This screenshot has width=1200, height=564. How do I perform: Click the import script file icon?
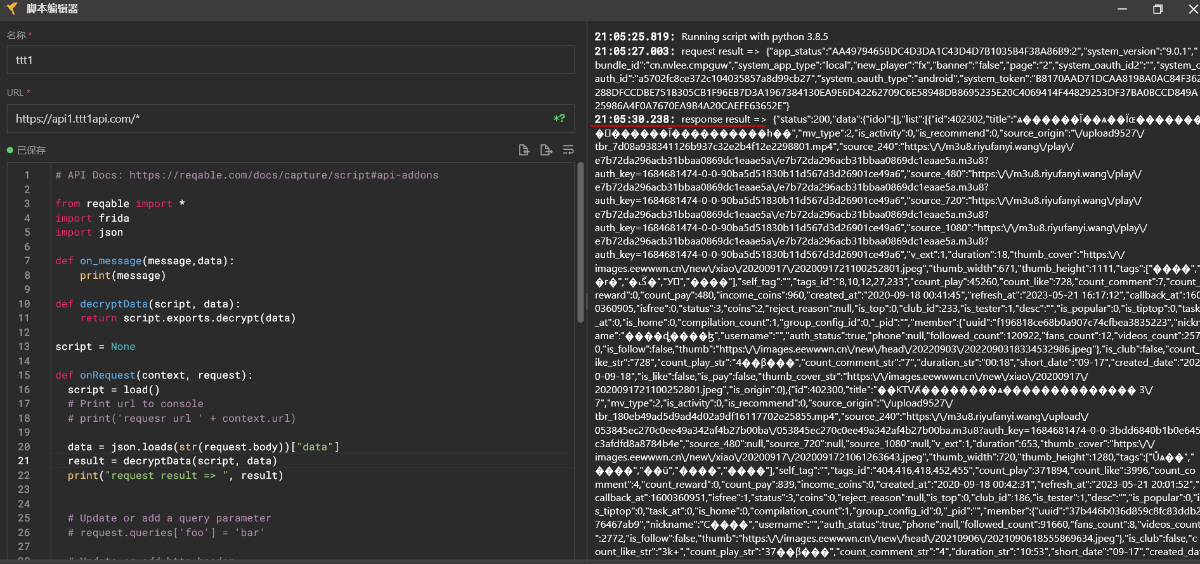[x=524, y=150]
